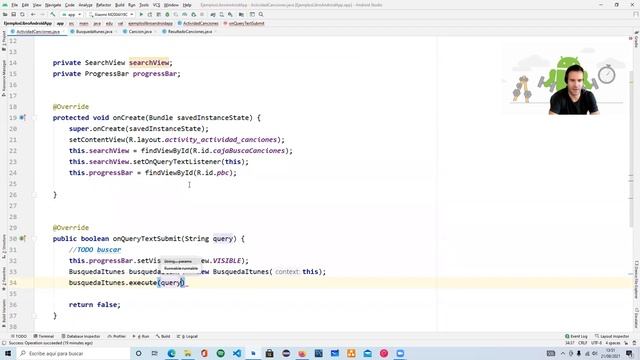Image resolution: width=640 pixels, height=360 pixels.
Task: Open the app run configuration dropdown
Action: click(71, 14)
